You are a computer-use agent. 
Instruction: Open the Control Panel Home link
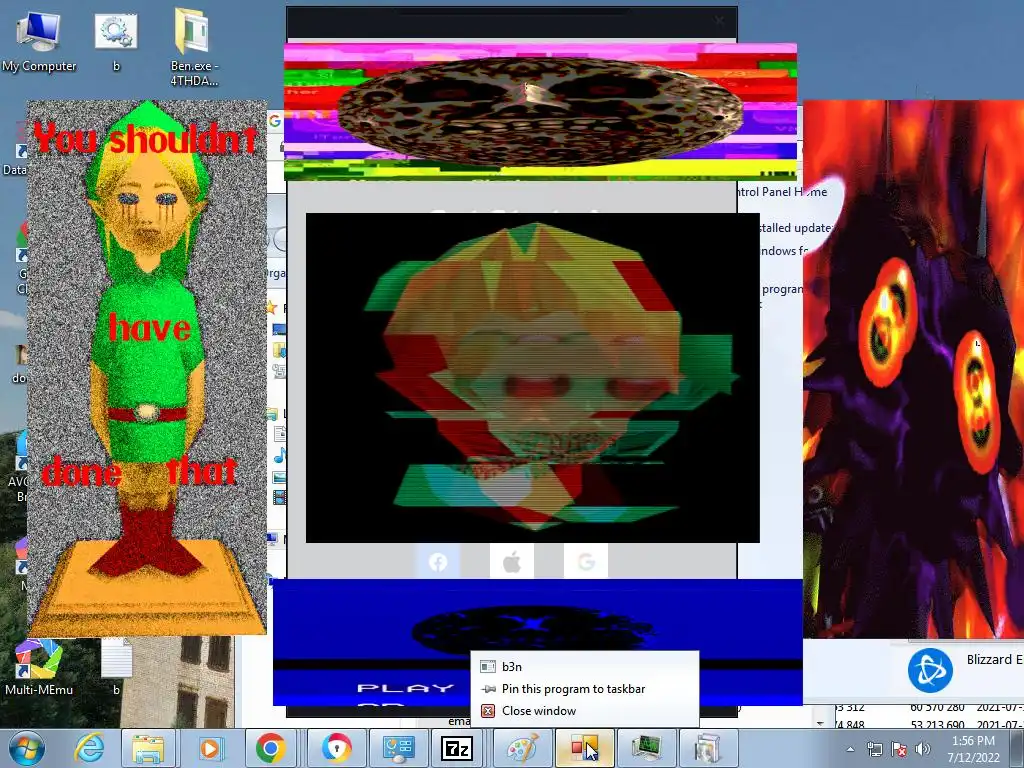(x=782, y=191)
